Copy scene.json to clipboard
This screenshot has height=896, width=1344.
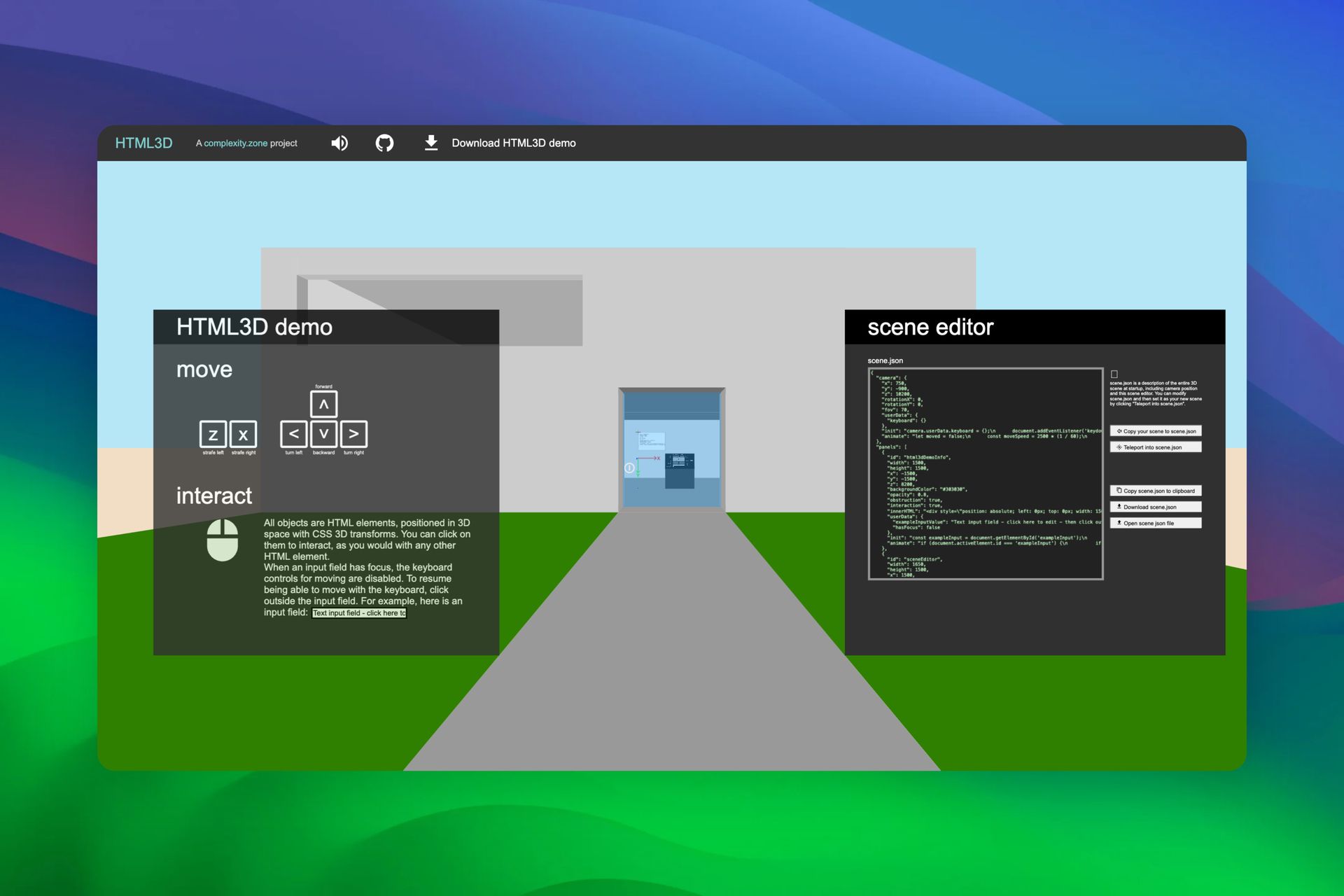coord(1156,491)
